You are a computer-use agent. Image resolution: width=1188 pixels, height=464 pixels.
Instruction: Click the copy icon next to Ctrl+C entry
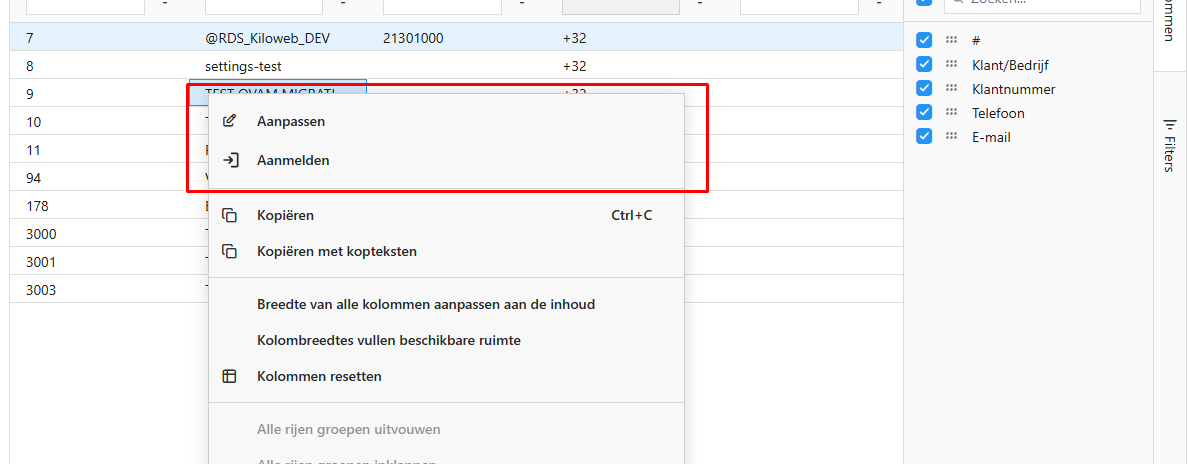[230, 215]
